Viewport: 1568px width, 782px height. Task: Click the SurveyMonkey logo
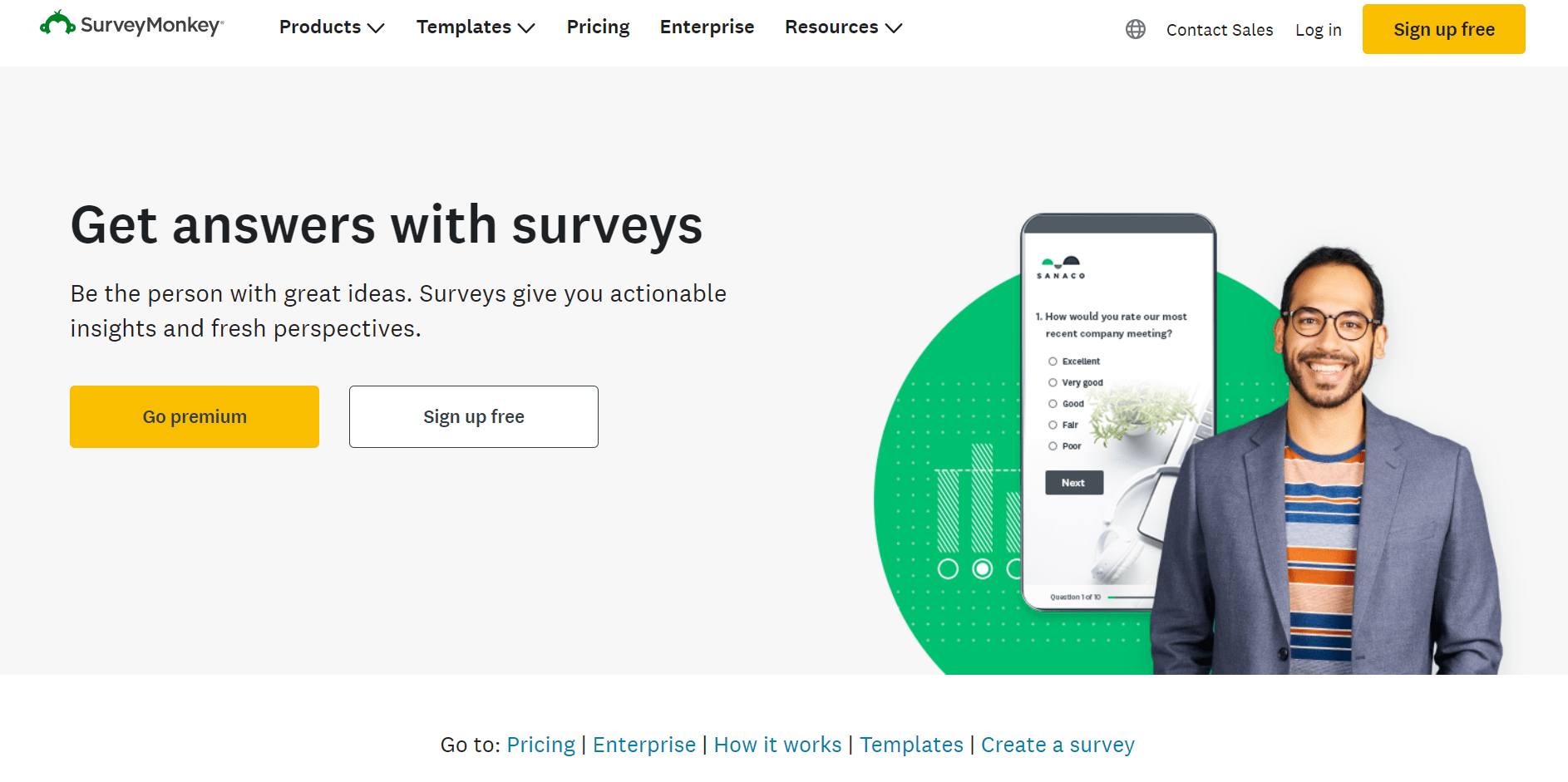click(x=131, y=26)
